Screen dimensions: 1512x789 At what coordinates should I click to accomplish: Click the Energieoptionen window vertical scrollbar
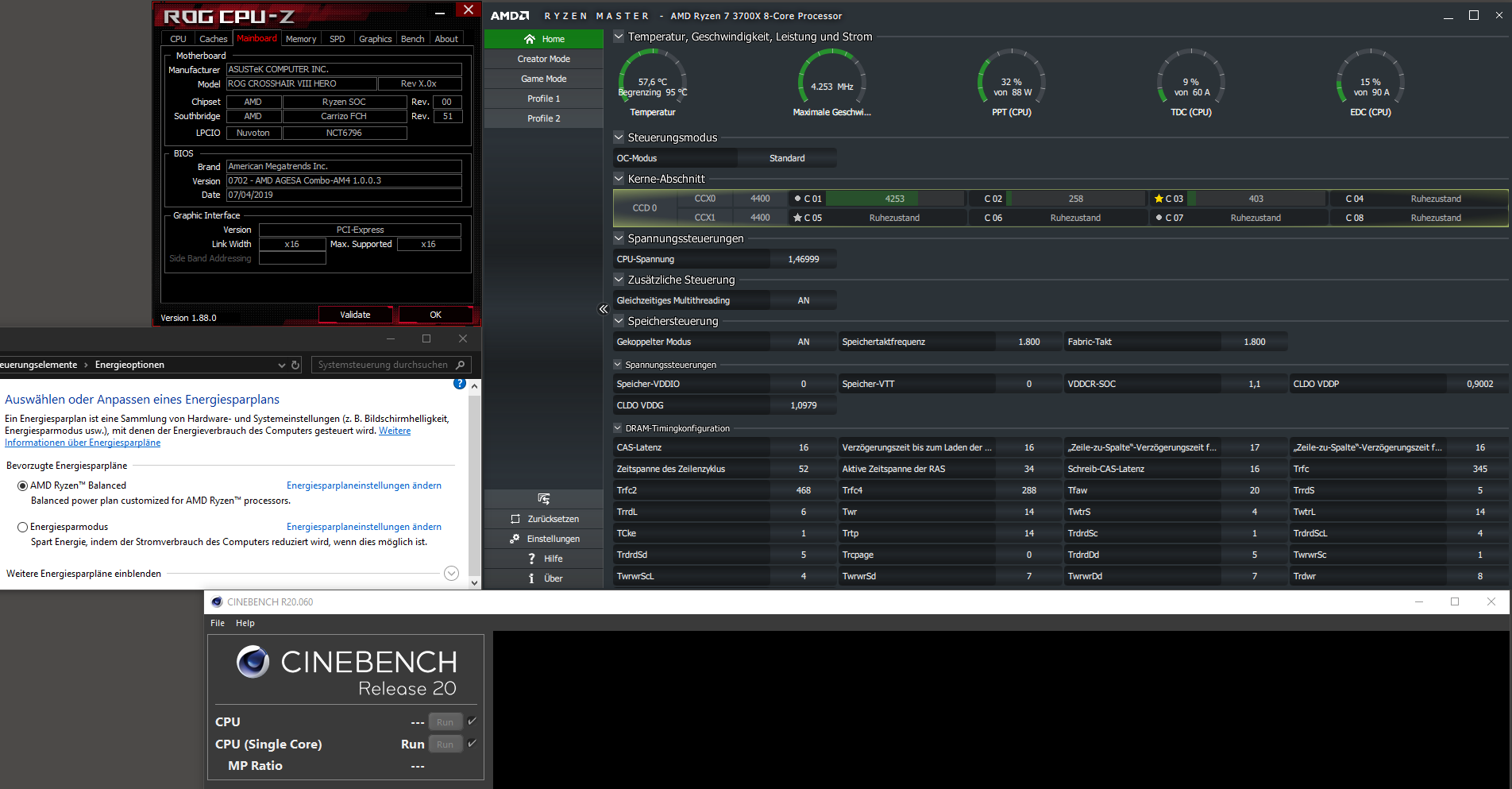(475, 485)
